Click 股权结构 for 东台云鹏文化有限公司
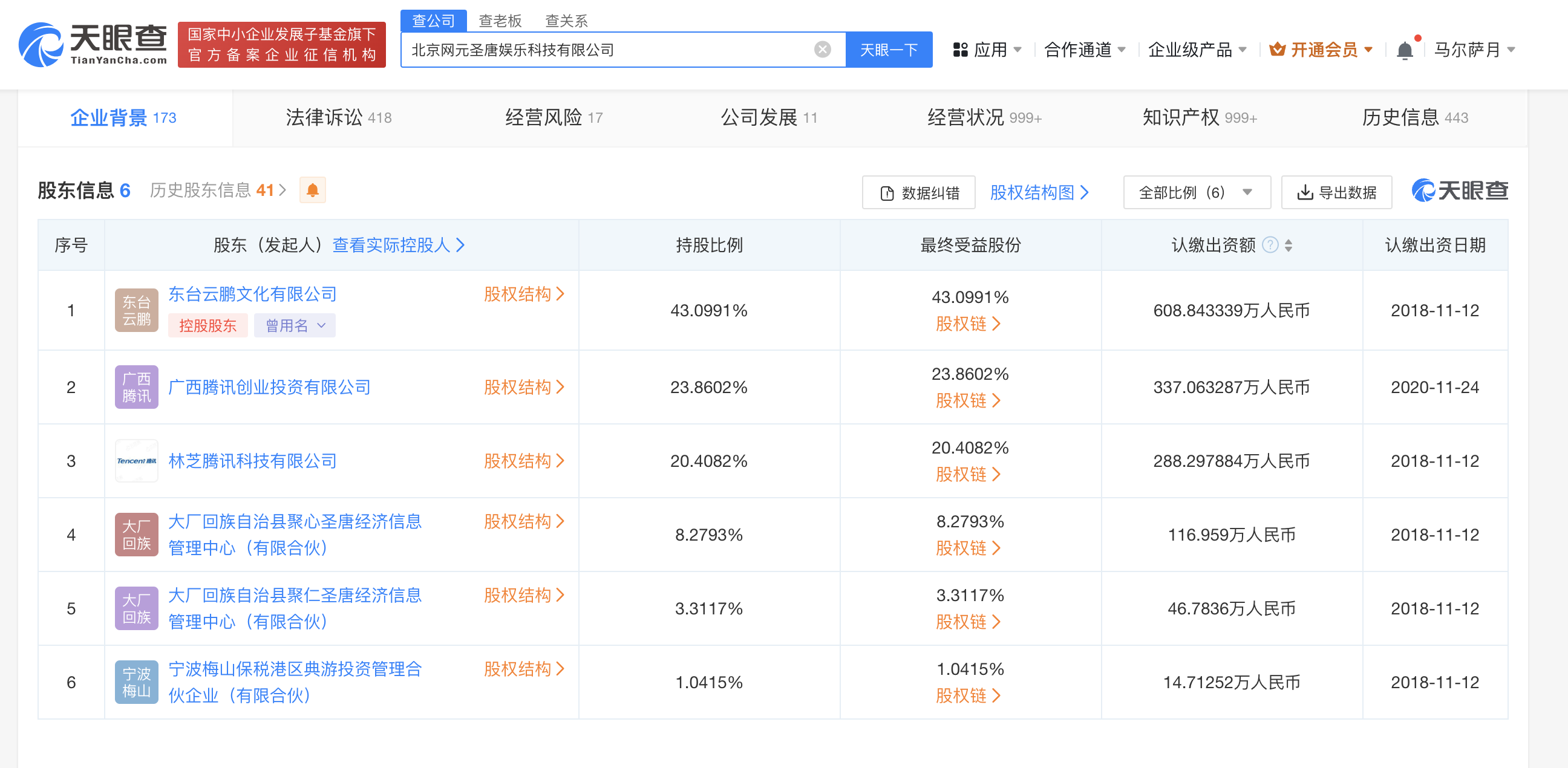This screenshot has height=768, width=1568. 524,294
